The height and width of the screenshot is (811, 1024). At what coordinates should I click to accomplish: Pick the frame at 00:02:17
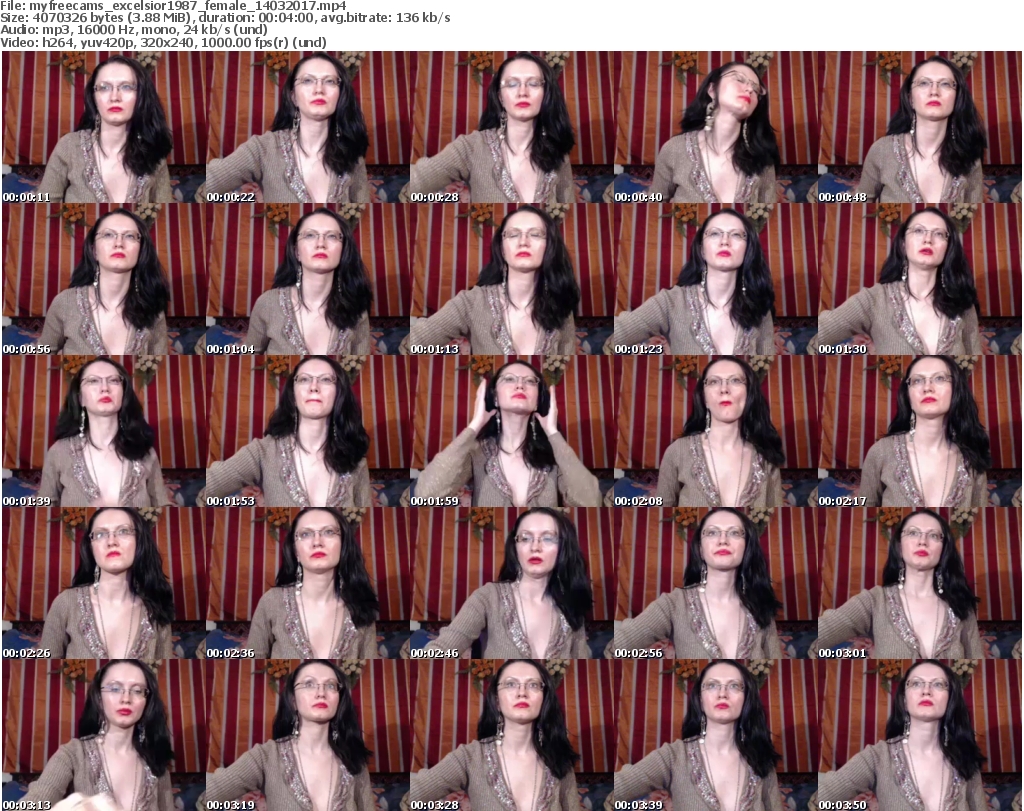tap(920, 431)
